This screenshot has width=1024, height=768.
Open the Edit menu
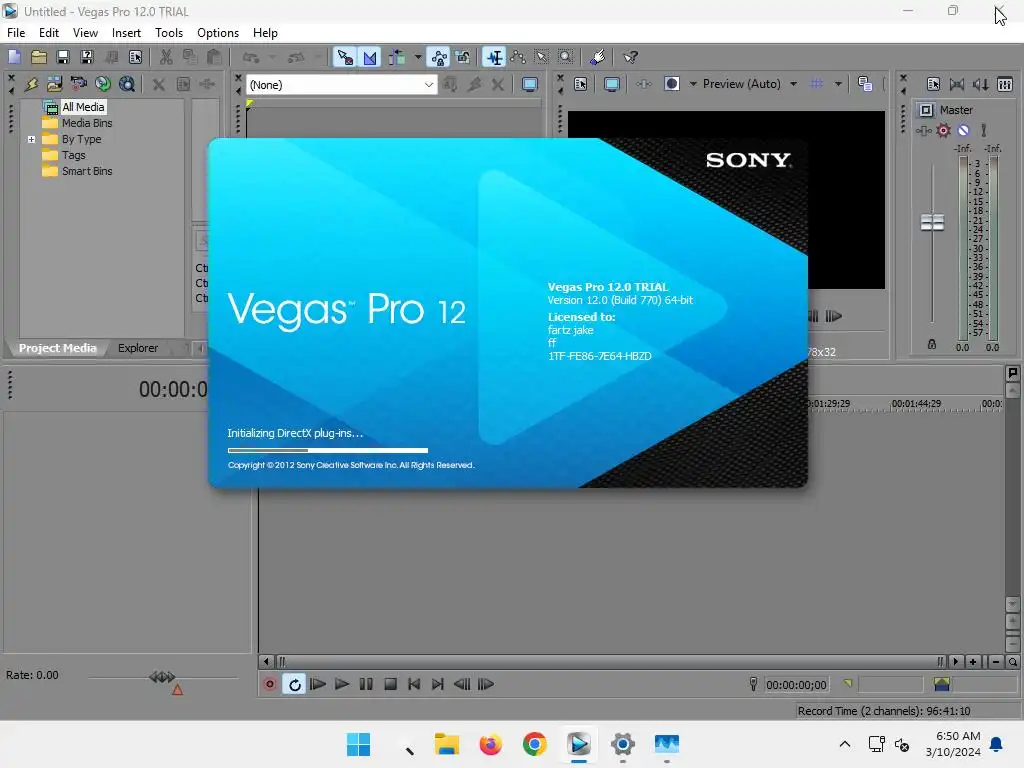(49, 33)
